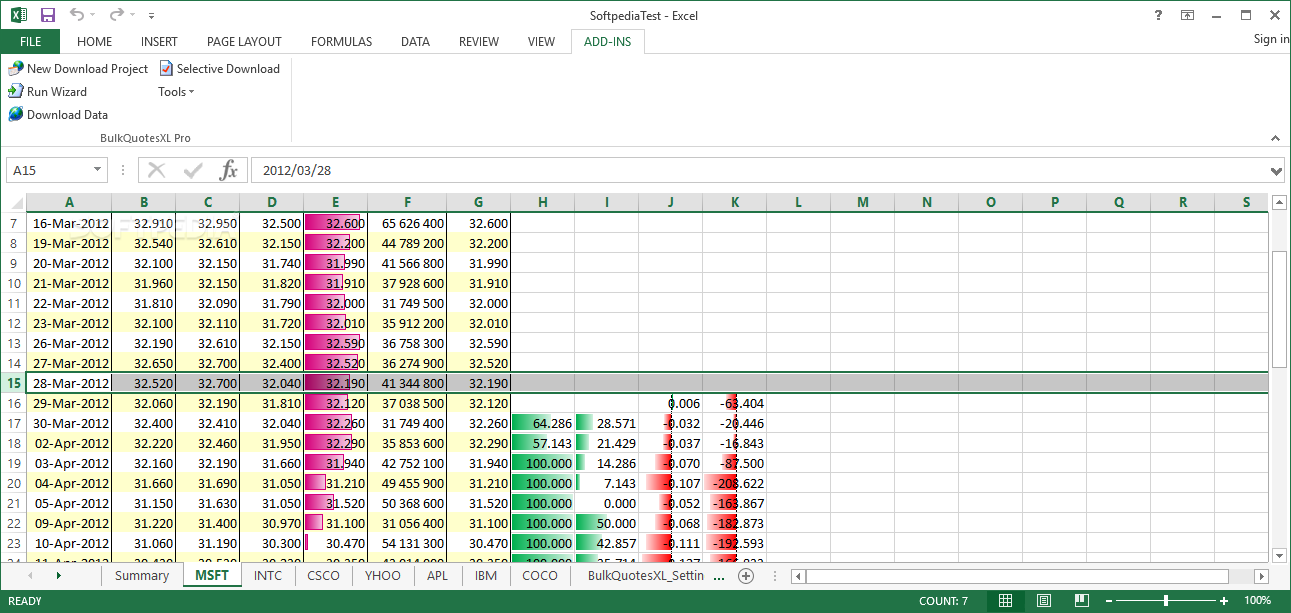1291x613 pixels.
Task: Open the Name Box dropdown arrow
Action: click(x=98, y=171)
